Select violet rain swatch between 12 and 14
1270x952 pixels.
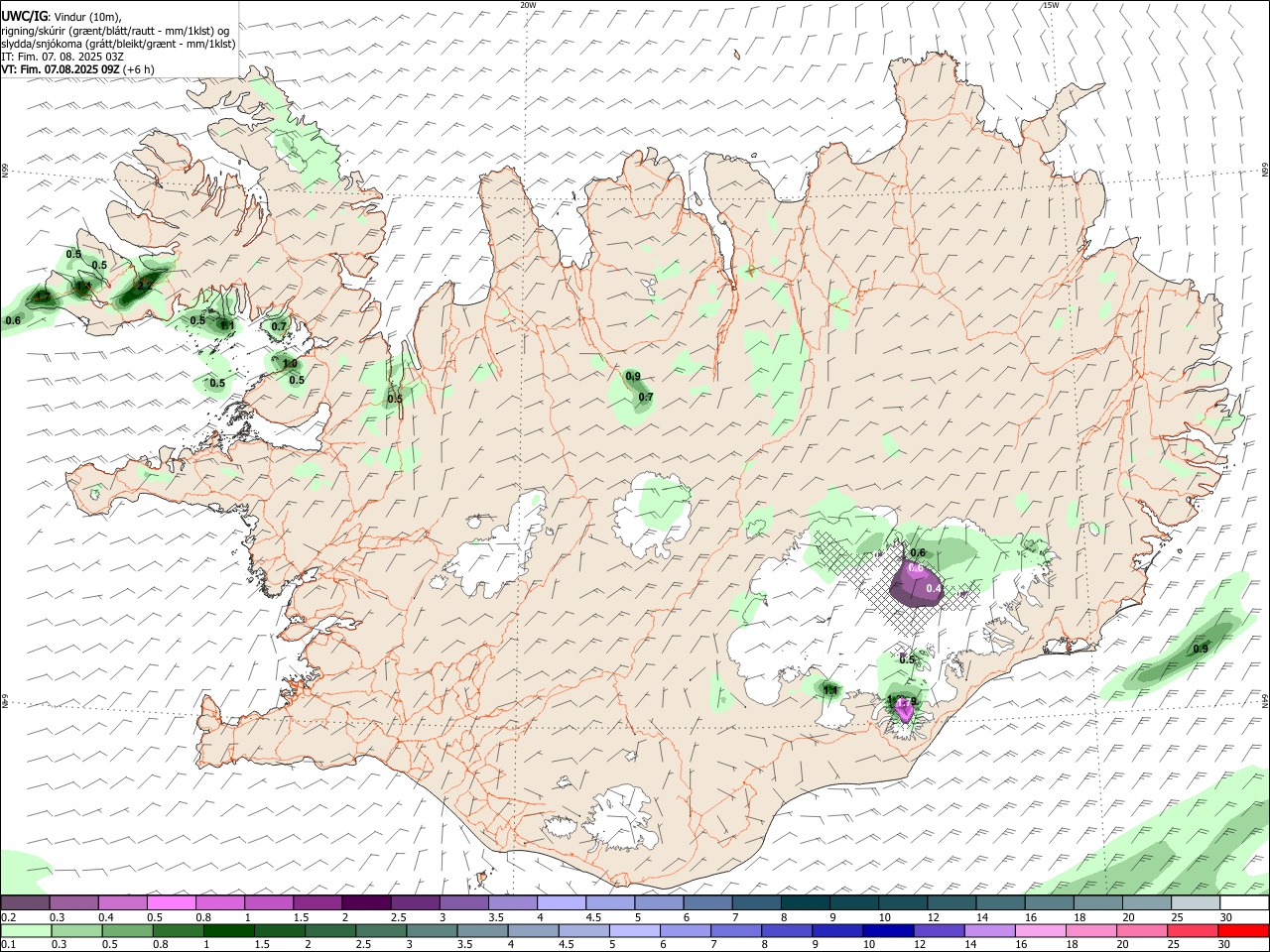[x=939, y=930]
